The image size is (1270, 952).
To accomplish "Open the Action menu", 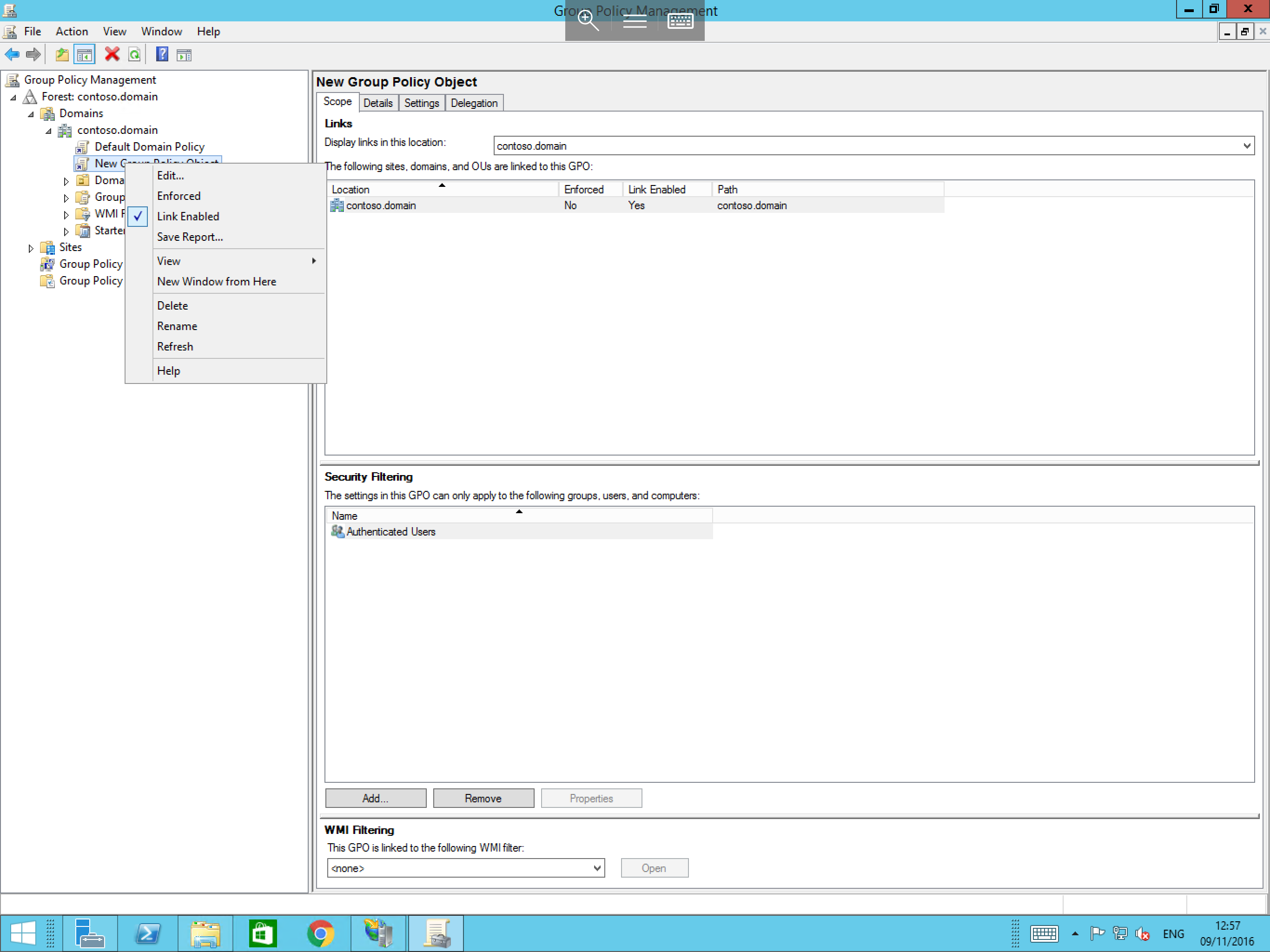I will coord(72,31).
